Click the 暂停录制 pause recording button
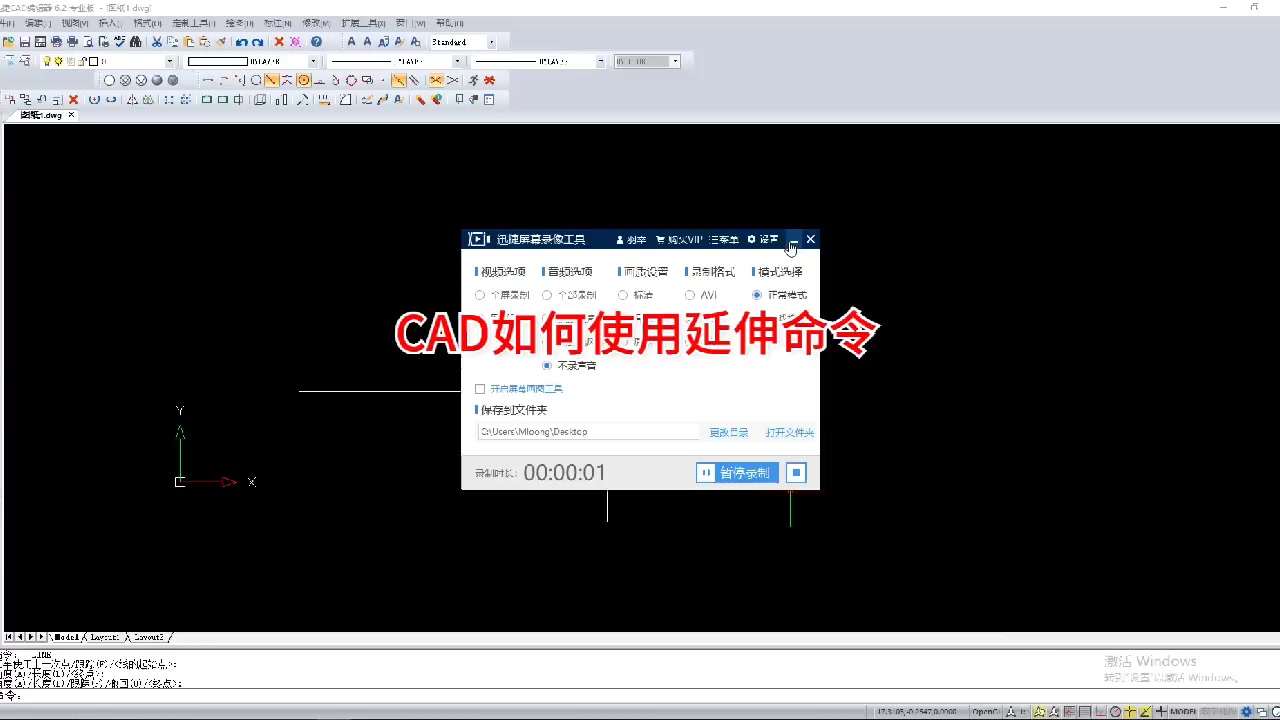This screenshot has height=720, width=1280. pyautogui.click(x=737, y=472)
